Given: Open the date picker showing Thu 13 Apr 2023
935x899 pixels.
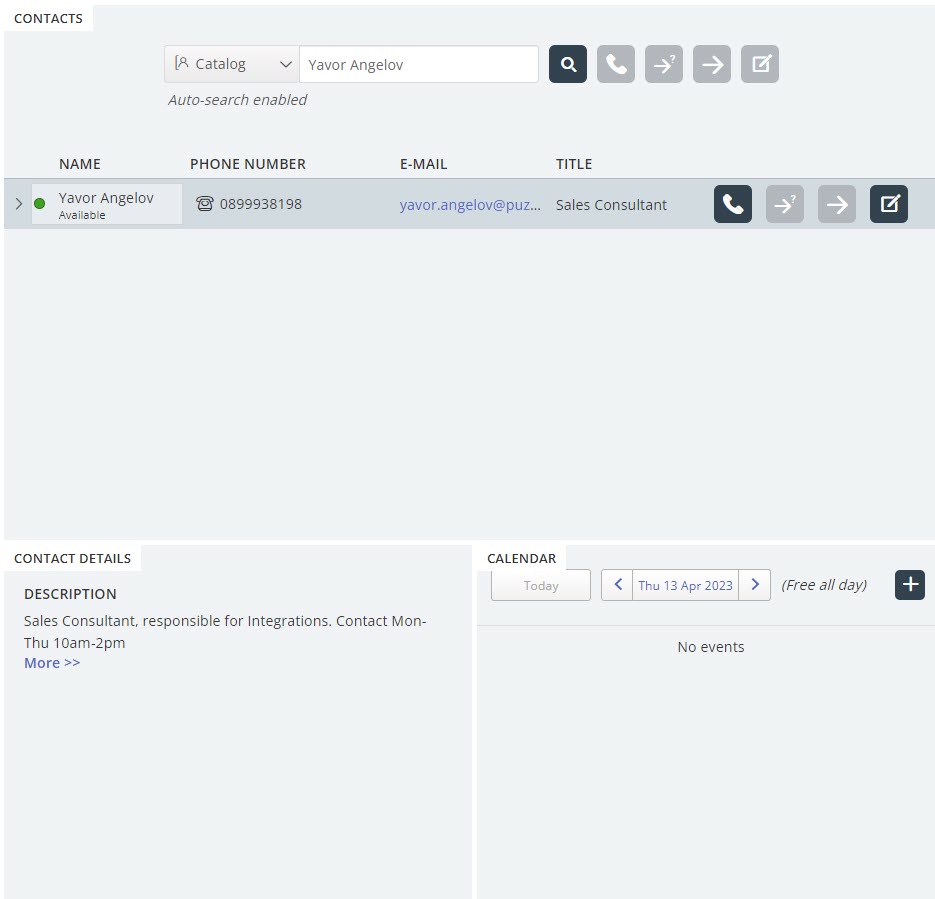Looking at the screenshot, I should [686, 585].
